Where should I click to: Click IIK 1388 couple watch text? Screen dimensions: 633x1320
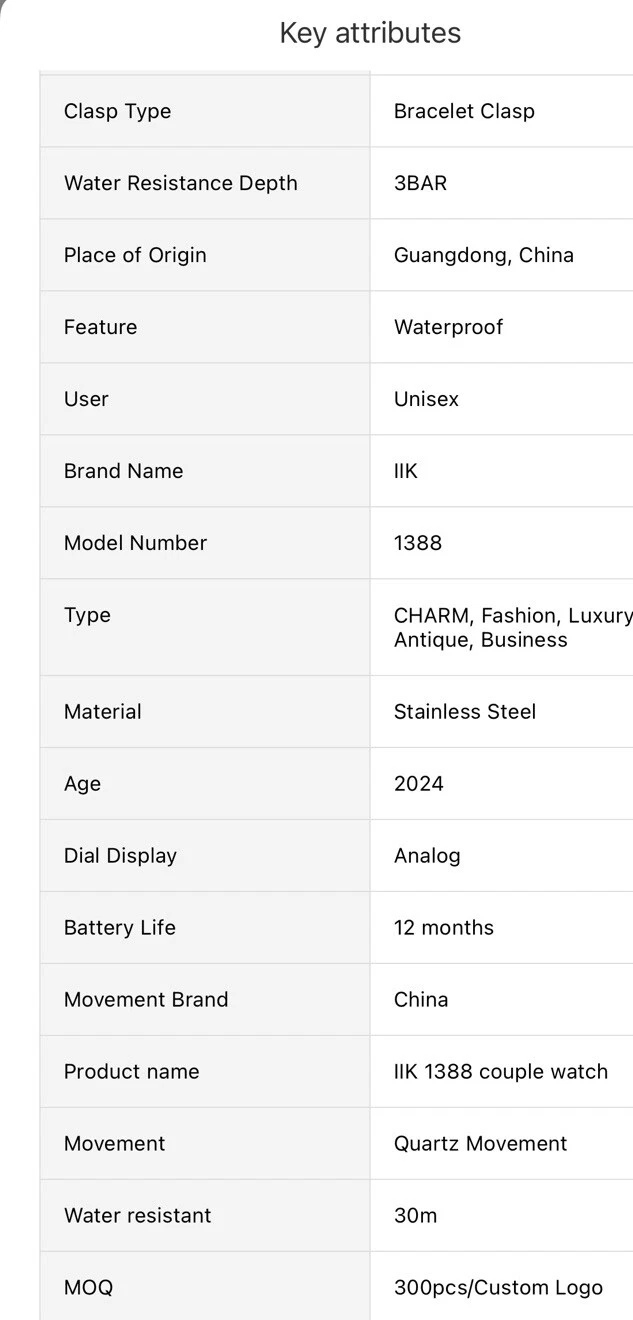click(501, 1072)
